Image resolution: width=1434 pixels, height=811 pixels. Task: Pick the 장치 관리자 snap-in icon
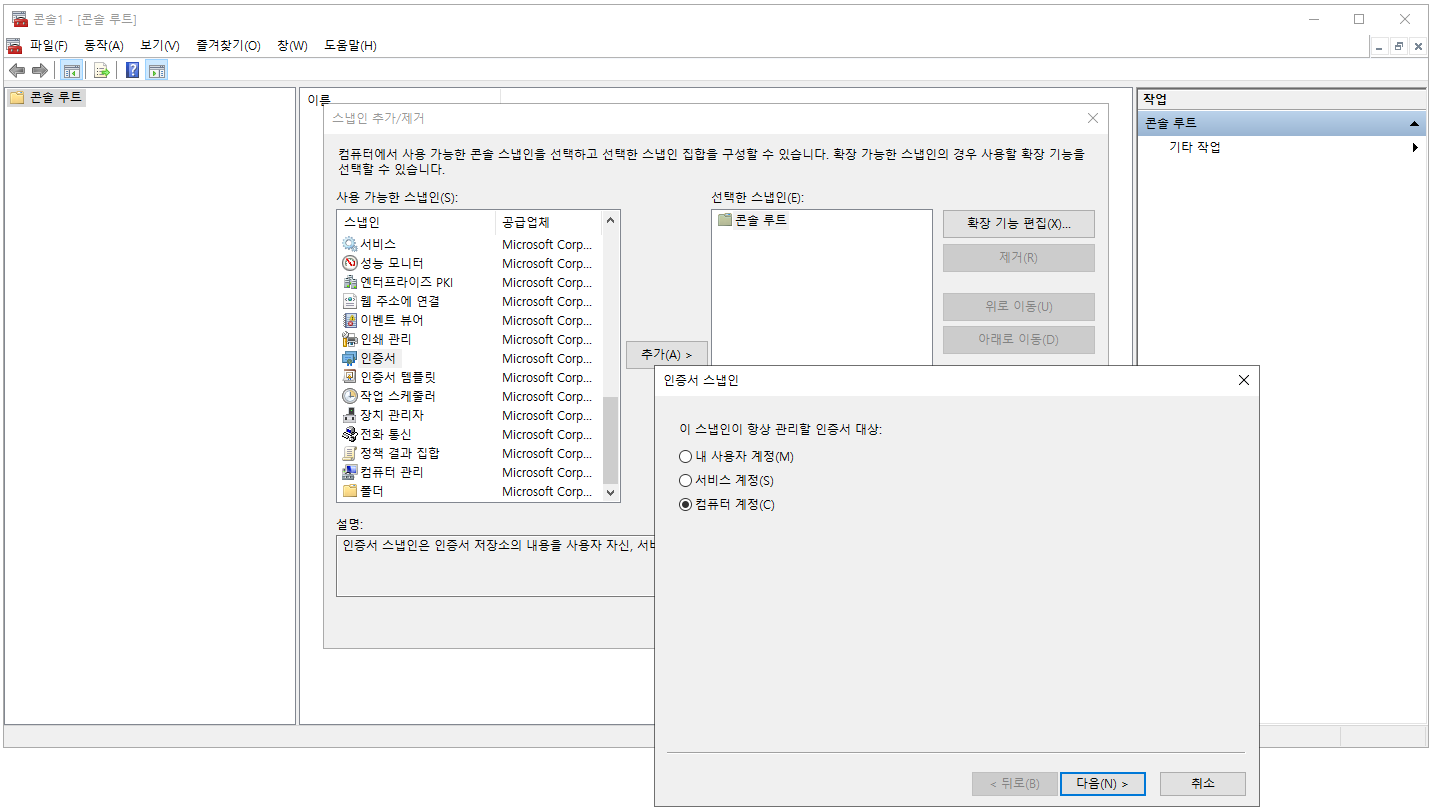pyautogui.click(x=350, y=415)
